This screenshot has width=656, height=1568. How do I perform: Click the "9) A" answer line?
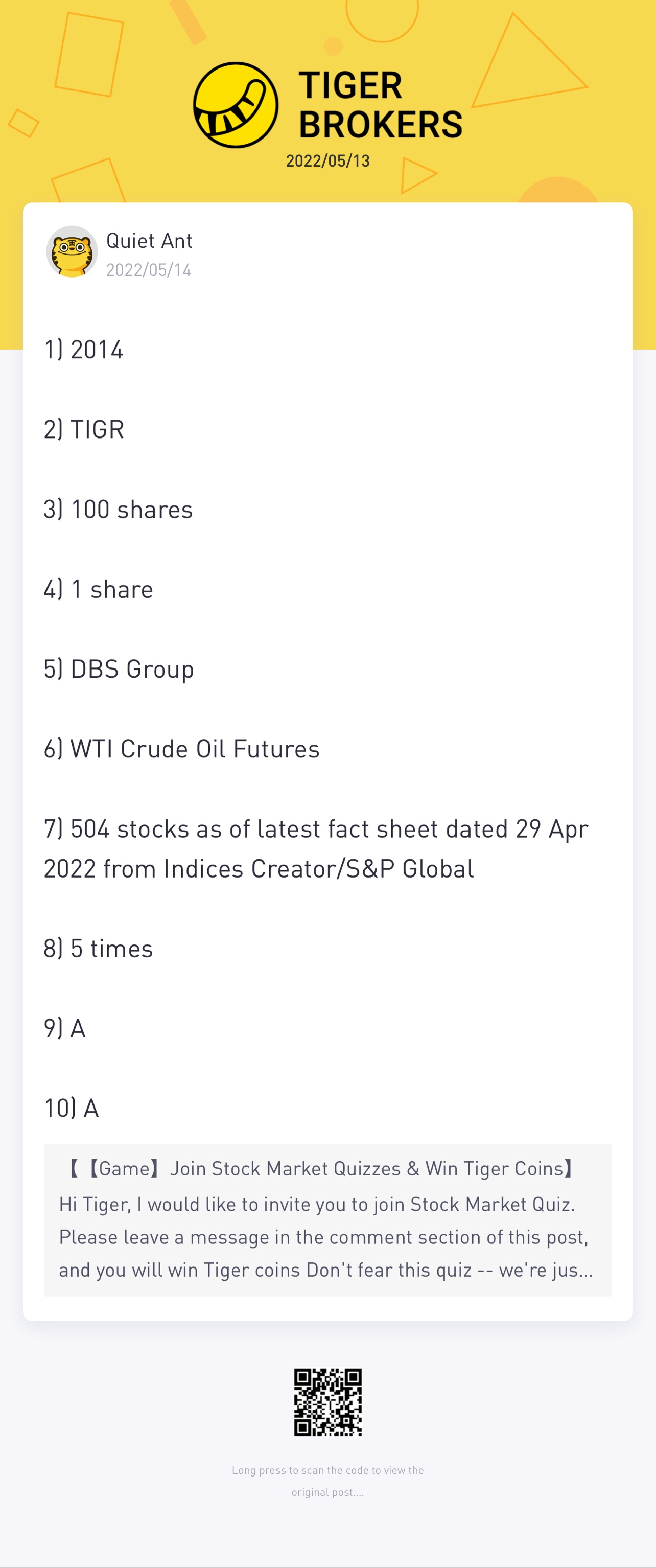pyautogui.click(x=64, y=1028)
